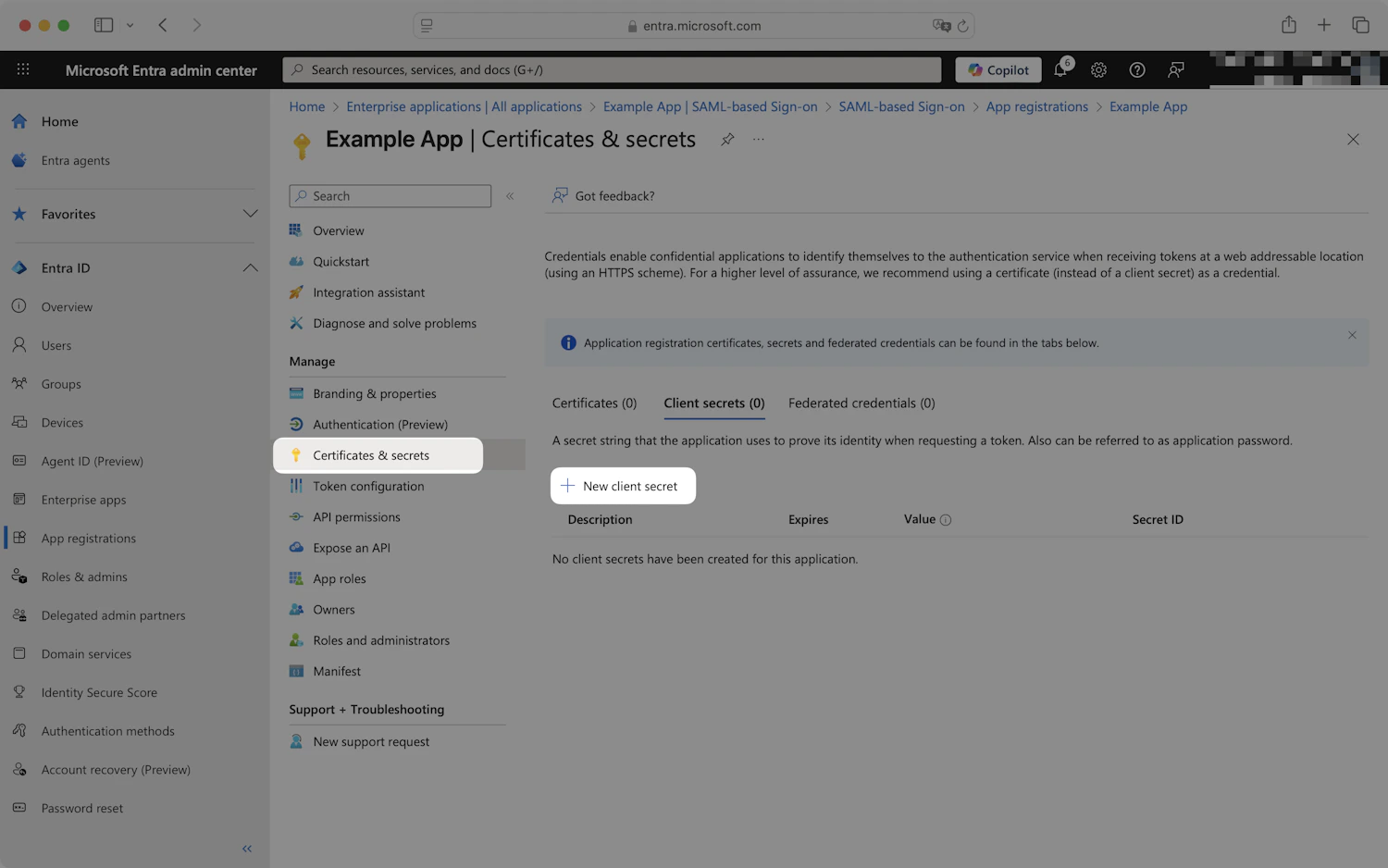Show the Value column info icon
The height and width of the screenshot is (868, 1388).
[x=946, y=520]
